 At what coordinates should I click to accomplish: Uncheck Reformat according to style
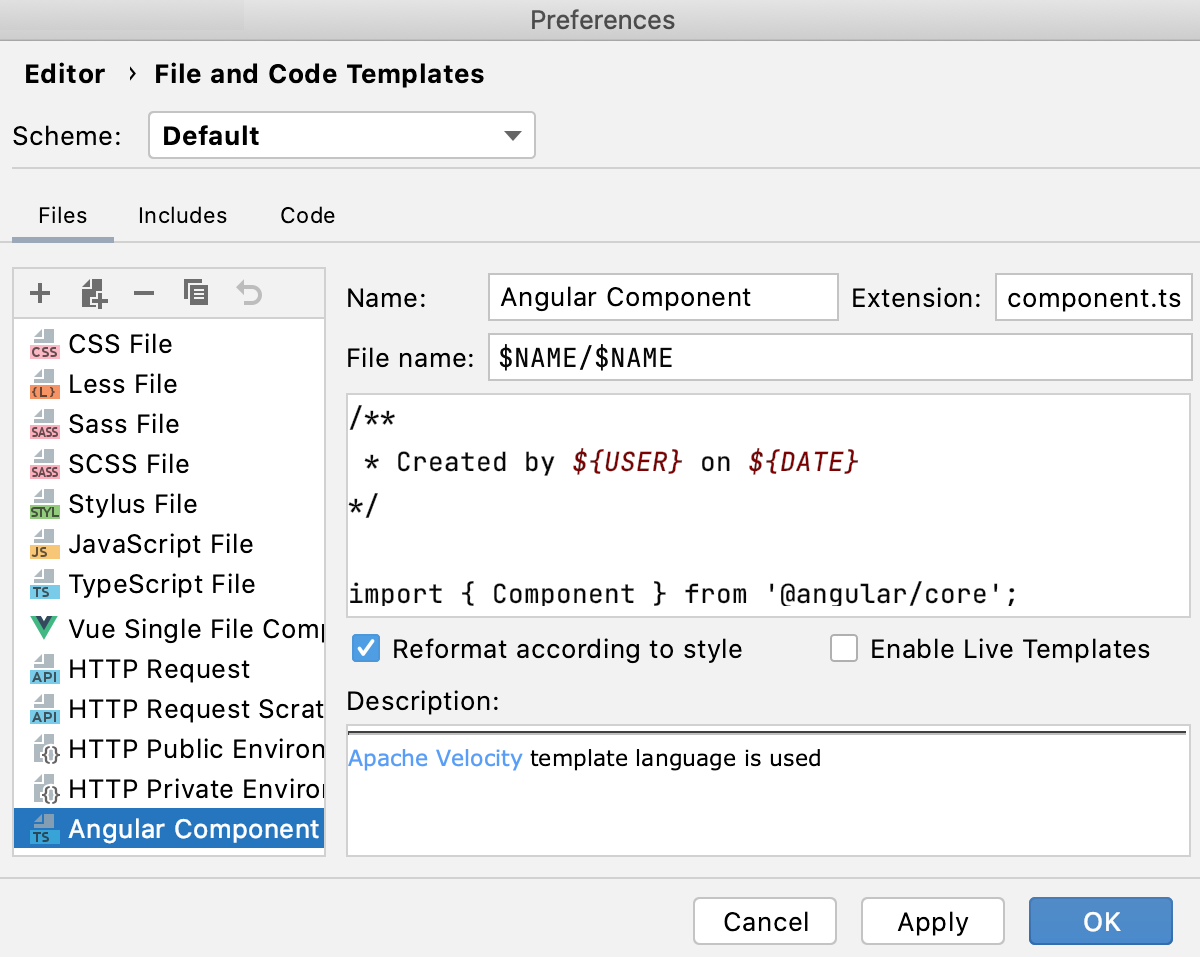tap(367, 649)
